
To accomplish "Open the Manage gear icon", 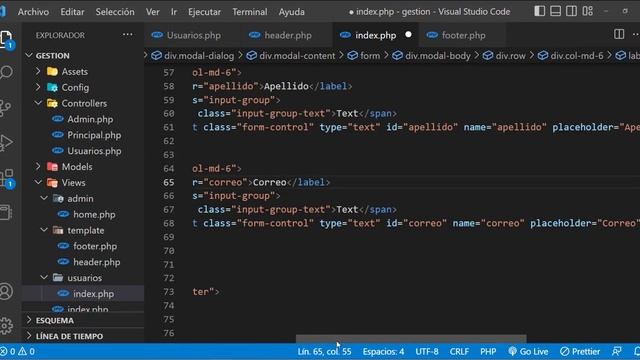I will click(6, 326).
